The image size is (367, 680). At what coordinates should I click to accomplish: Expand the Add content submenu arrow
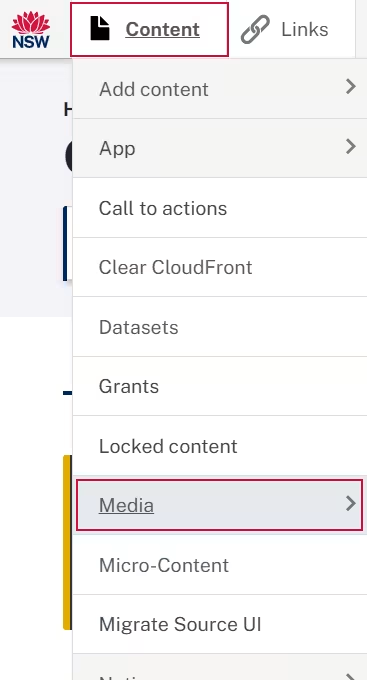point(351,87)
